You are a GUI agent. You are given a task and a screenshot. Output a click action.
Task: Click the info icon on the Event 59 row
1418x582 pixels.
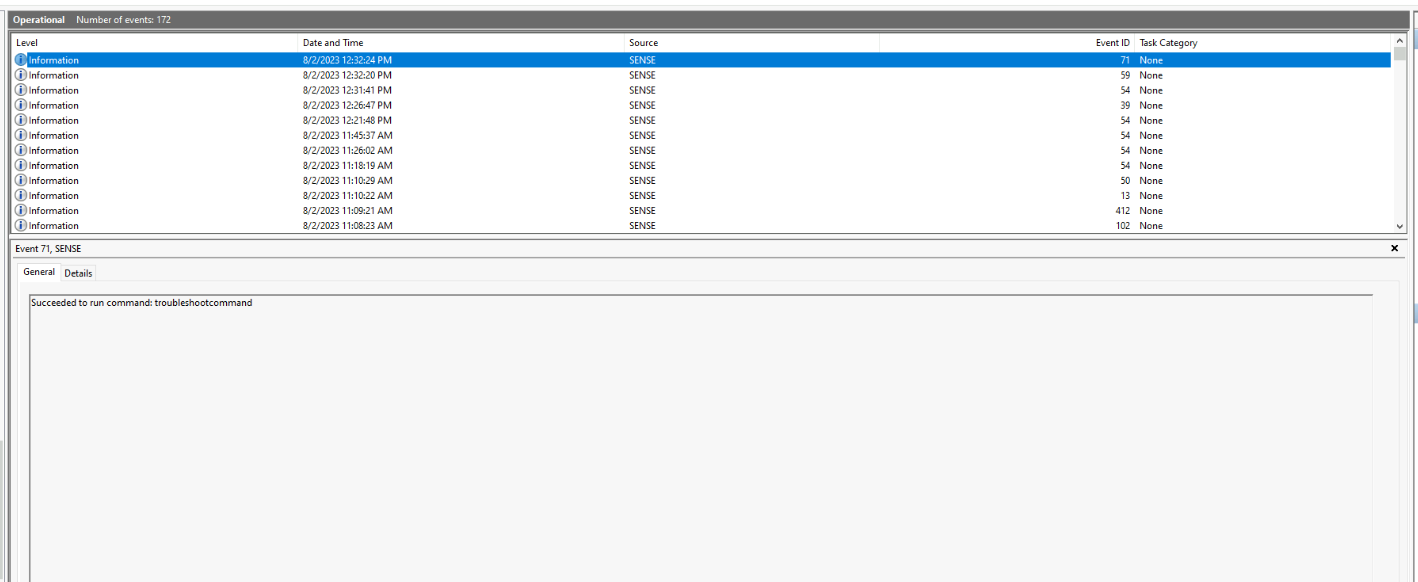(20, 74)
